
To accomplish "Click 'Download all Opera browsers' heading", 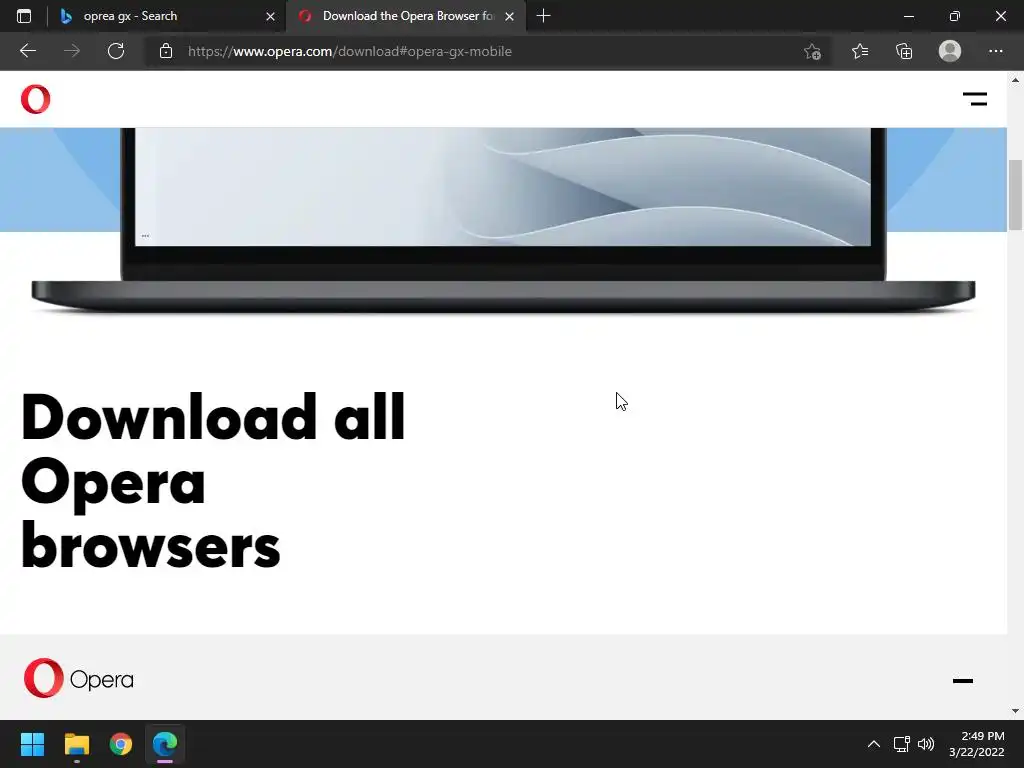I will pyautogui.click(x=214, y=481).
